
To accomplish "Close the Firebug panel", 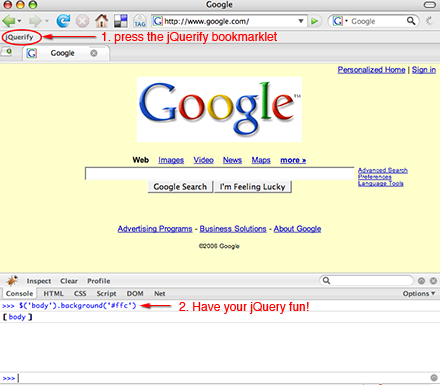I will click(433, 281).
